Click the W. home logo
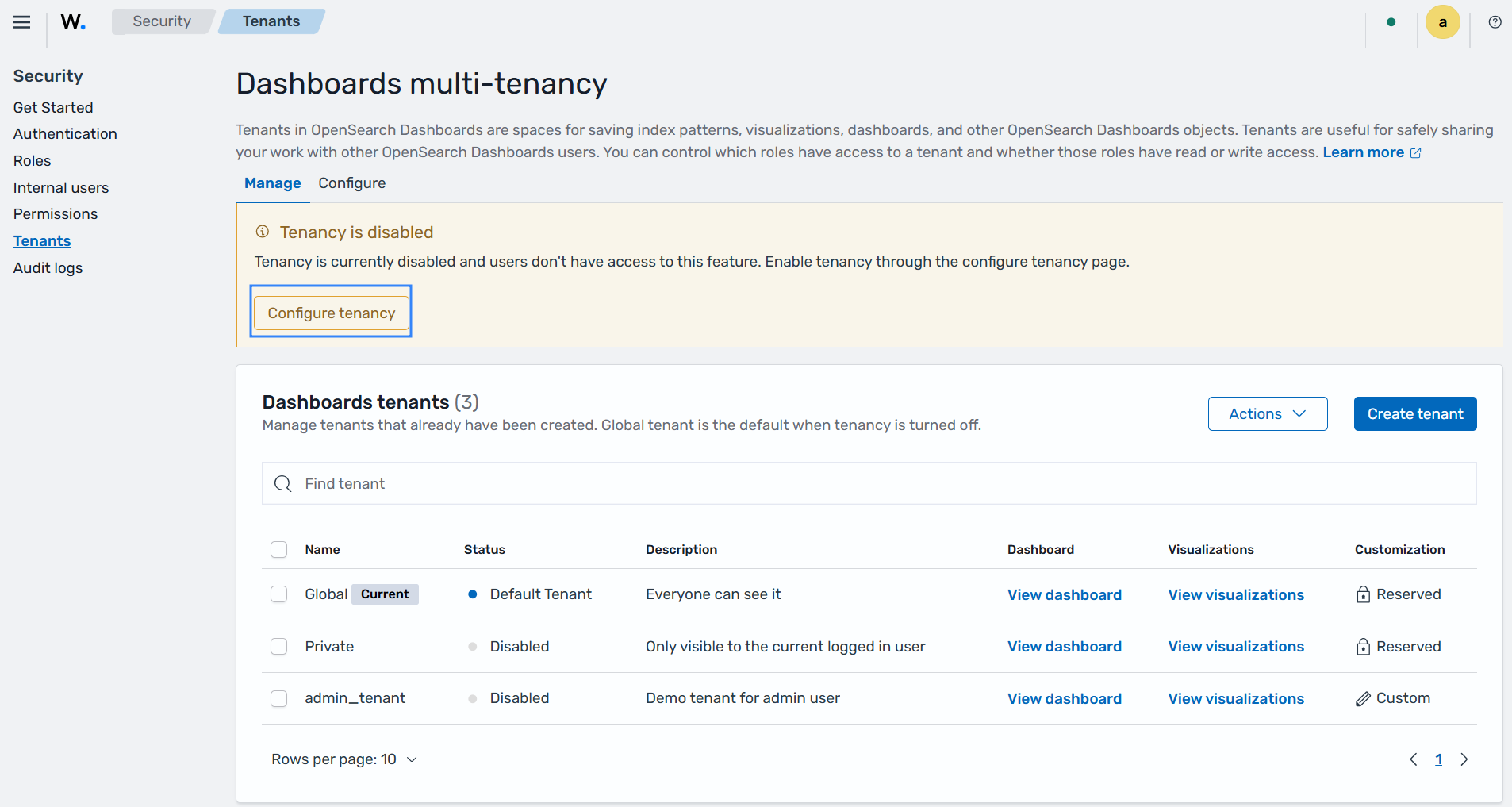 point(73,22)
